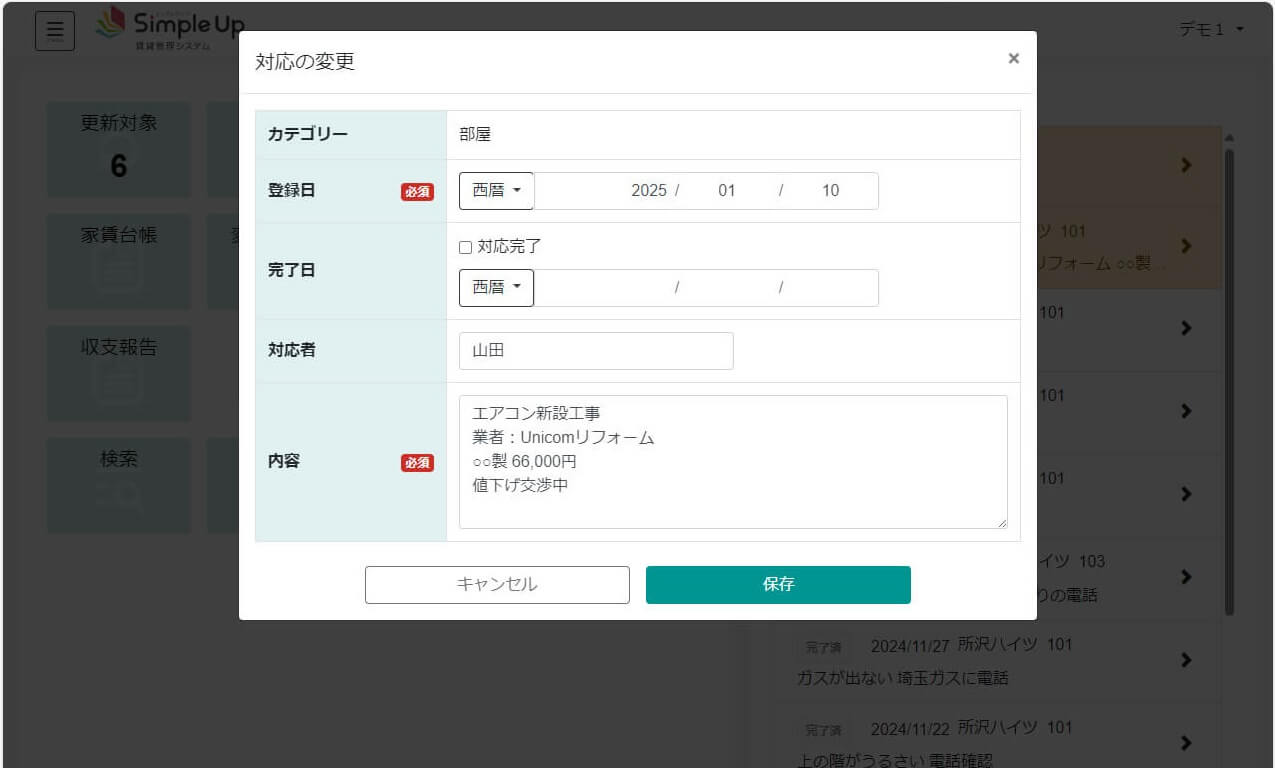Open the hamburger menu icon
Image resolution: width=1275 pixels, height=768 pixels.
pos(55,32)
